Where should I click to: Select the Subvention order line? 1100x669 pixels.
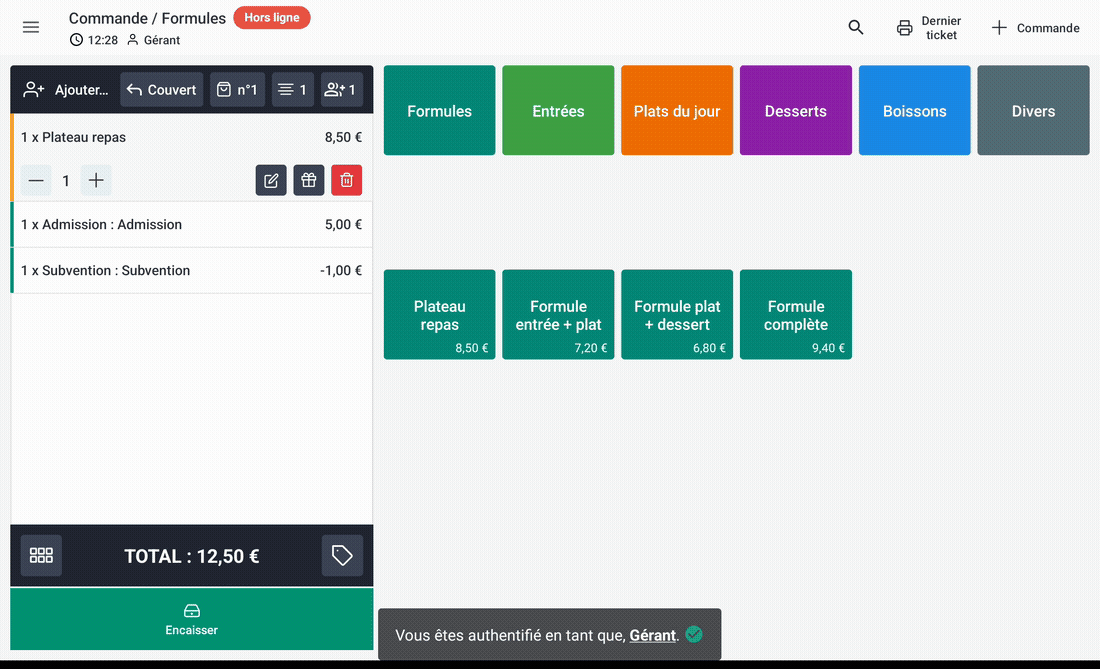pyautogui.click(x=192, y=271)
